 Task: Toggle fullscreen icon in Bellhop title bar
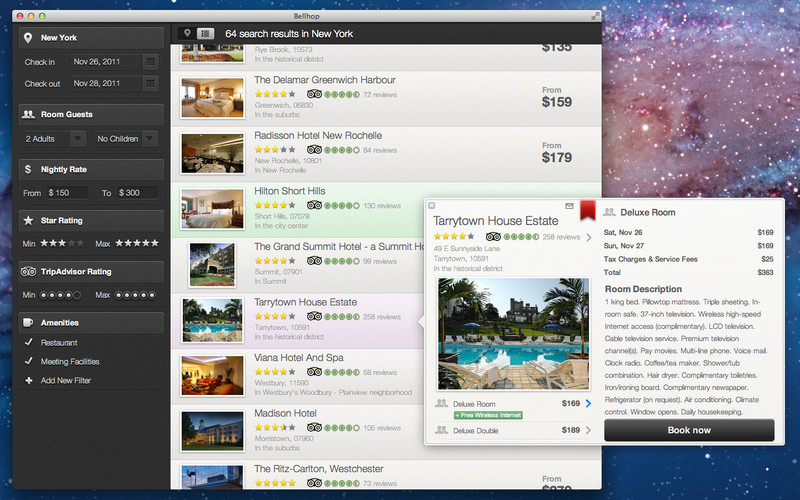point(595,16)
